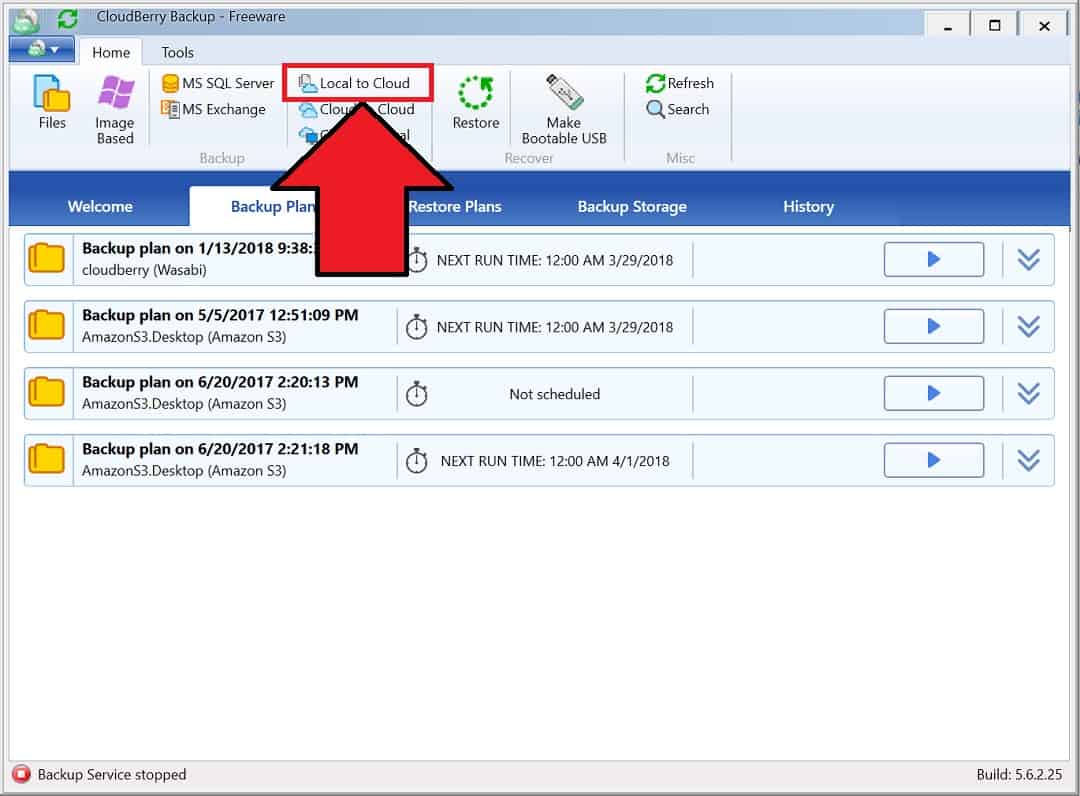Click the 'Not scheduled' status text
The height and width of the screenshot is (796, 1080).
(554, 395)
